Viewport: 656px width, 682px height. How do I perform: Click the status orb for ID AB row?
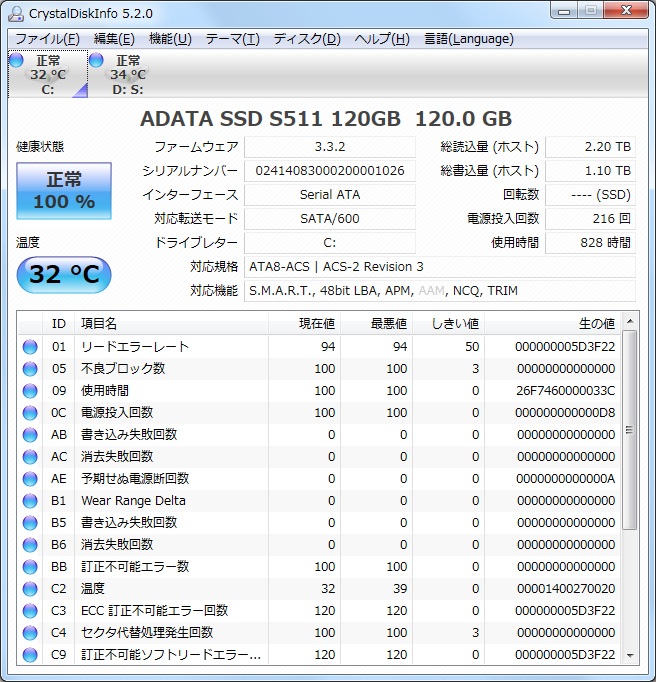(30, 435)
